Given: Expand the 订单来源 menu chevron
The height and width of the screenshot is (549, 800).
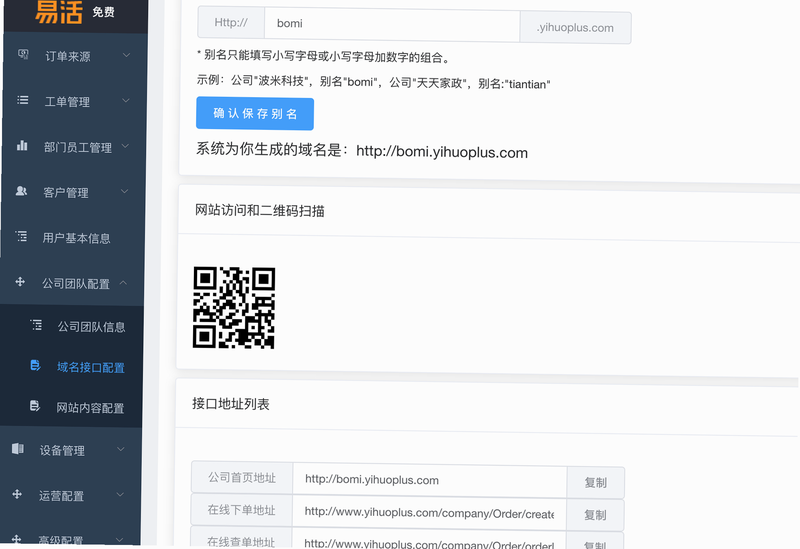Looking at the screenshot, I should click(126, 55).
